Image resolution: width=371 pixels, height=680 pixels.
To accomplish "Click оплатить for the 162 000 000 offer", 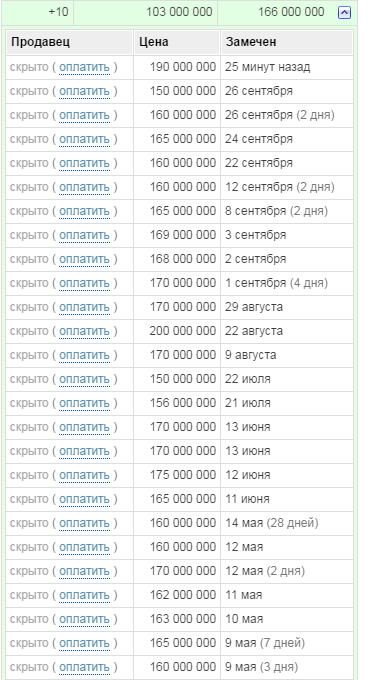I will pyautogui.click(x=85, y=595).
